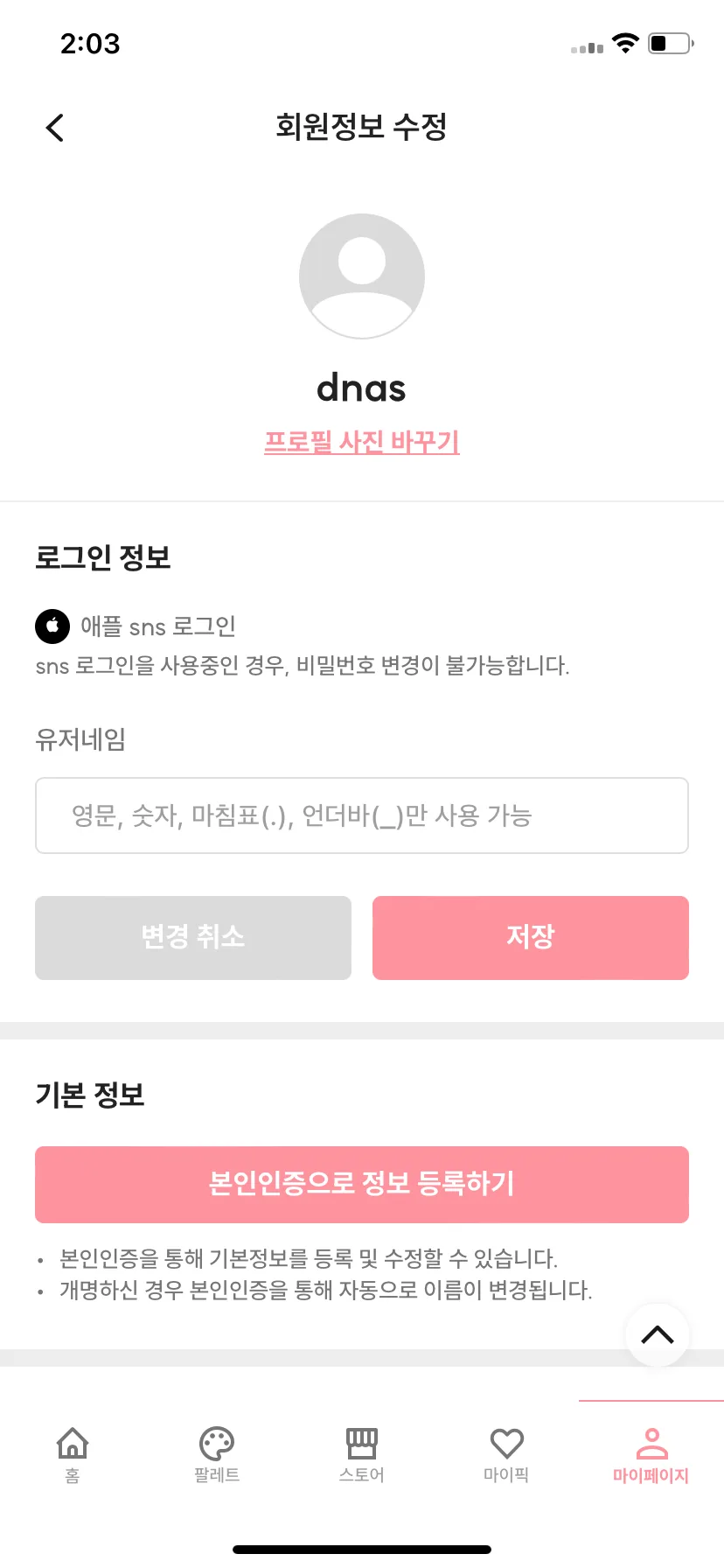Image resolution: width=724 pixels, height=1568 pixels.
Task: Open the 스토어 shop icon
Action: (x=362, y=1443)
